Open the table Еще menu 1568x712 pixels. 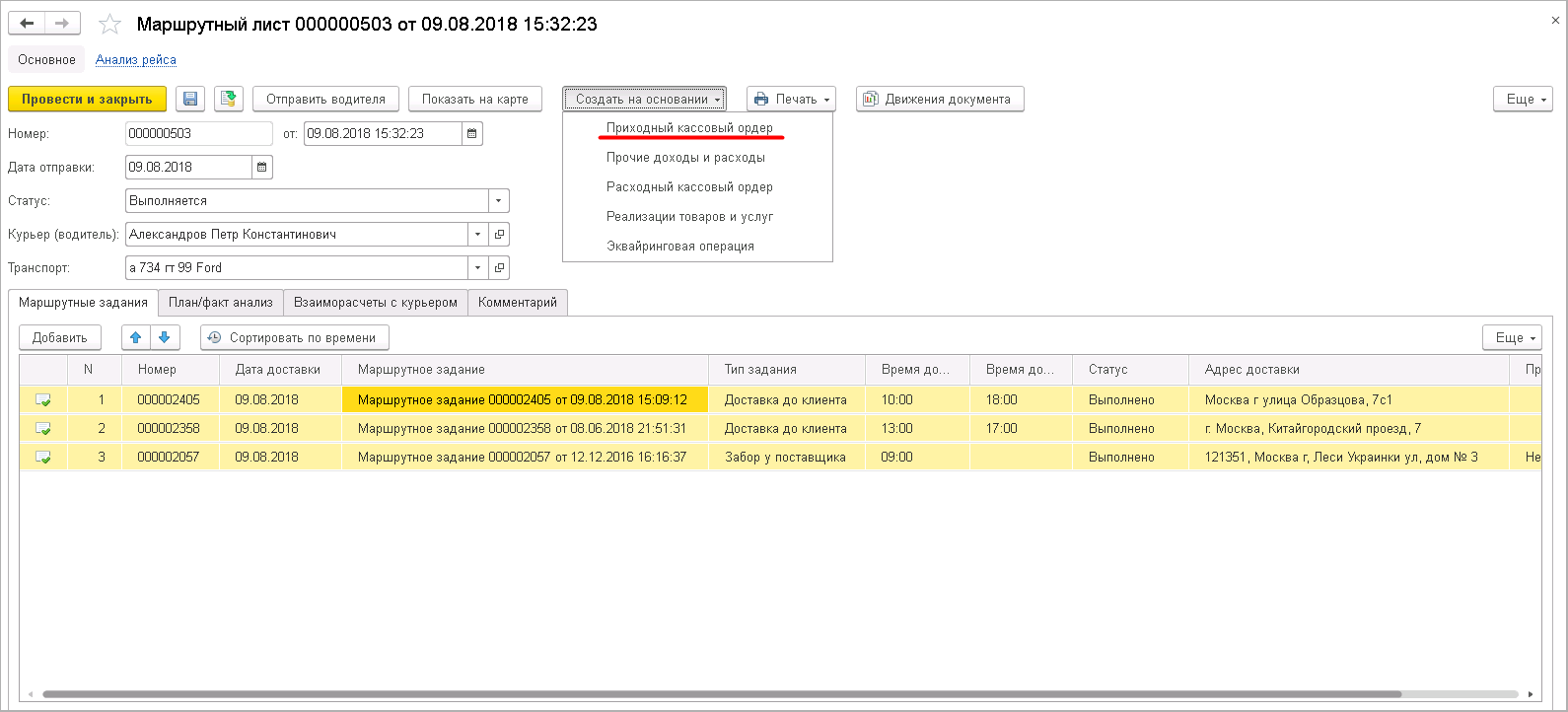tap(1513, 337)
